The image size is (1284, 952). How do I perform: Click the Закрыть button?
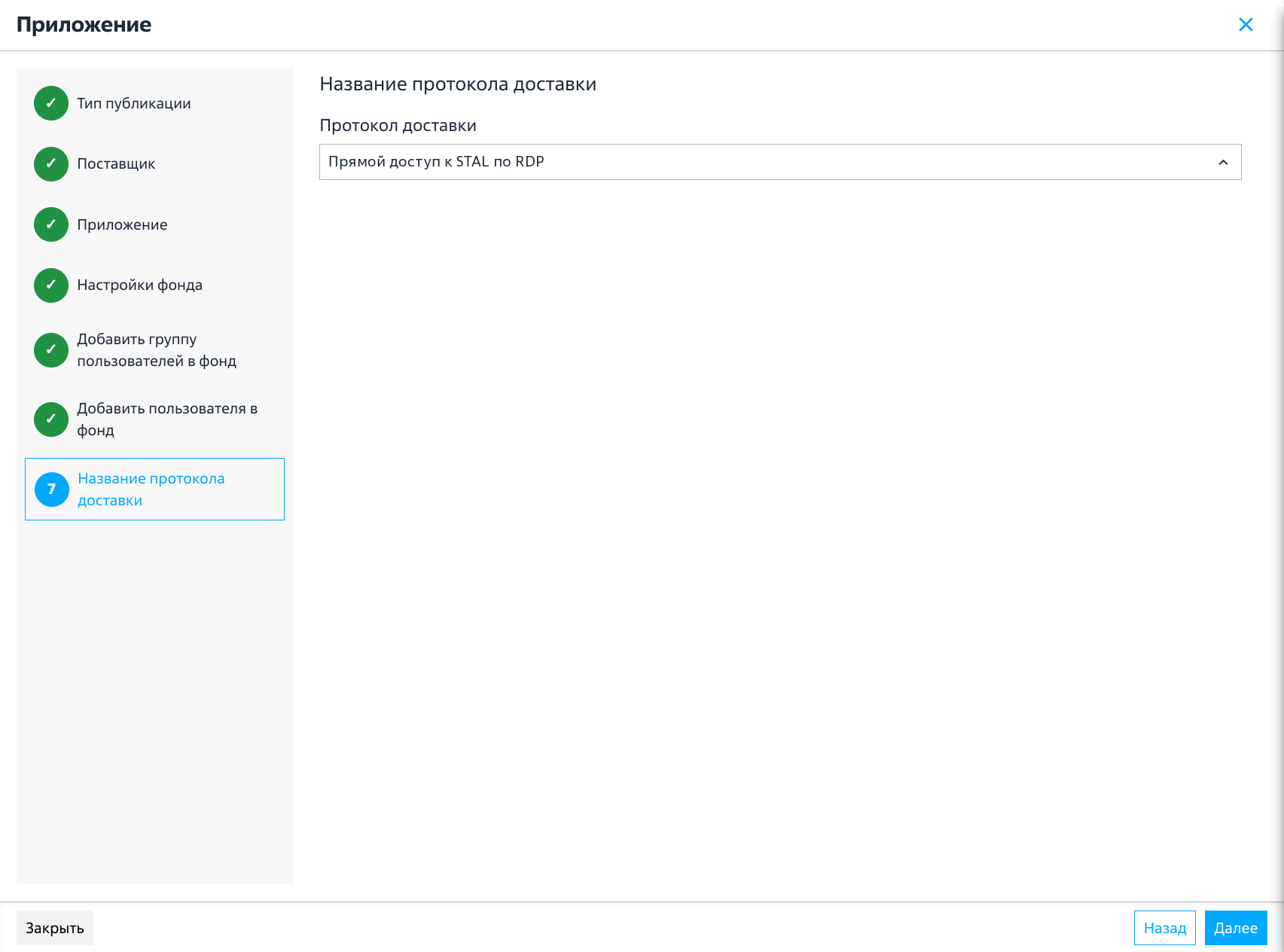[55, 928]
